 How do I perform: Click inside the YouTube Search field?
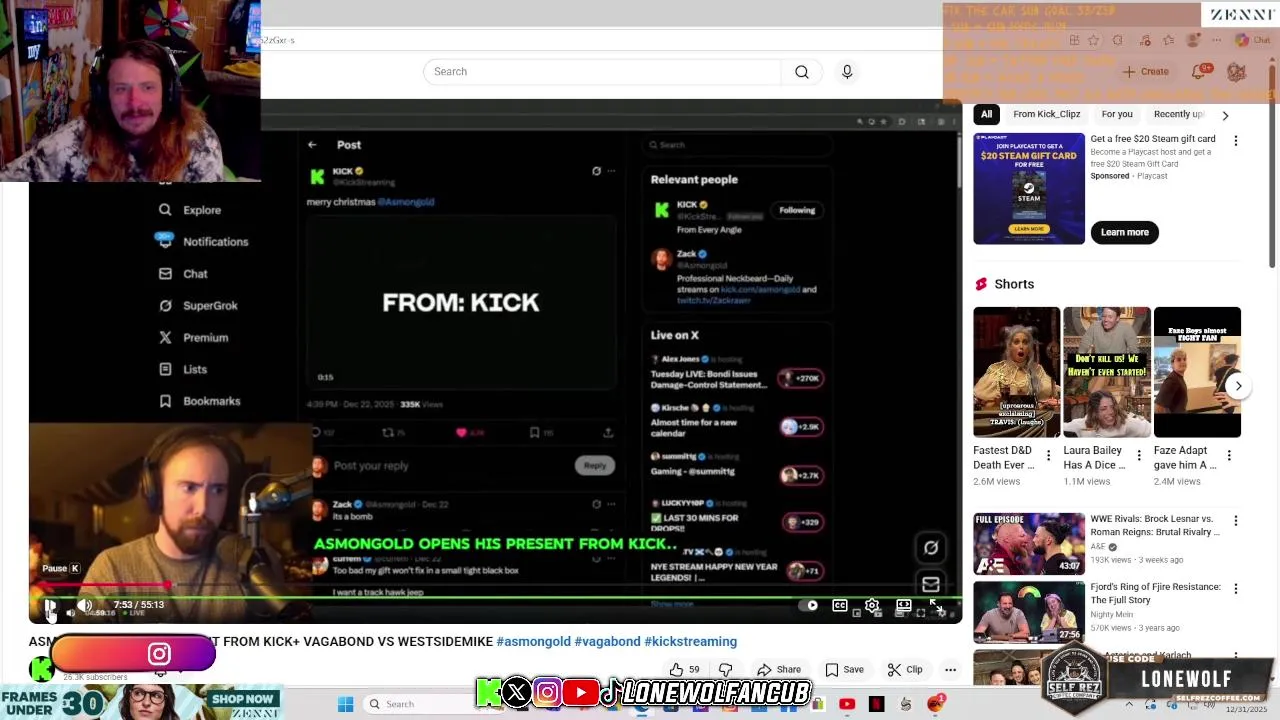(x=602, y=72)
